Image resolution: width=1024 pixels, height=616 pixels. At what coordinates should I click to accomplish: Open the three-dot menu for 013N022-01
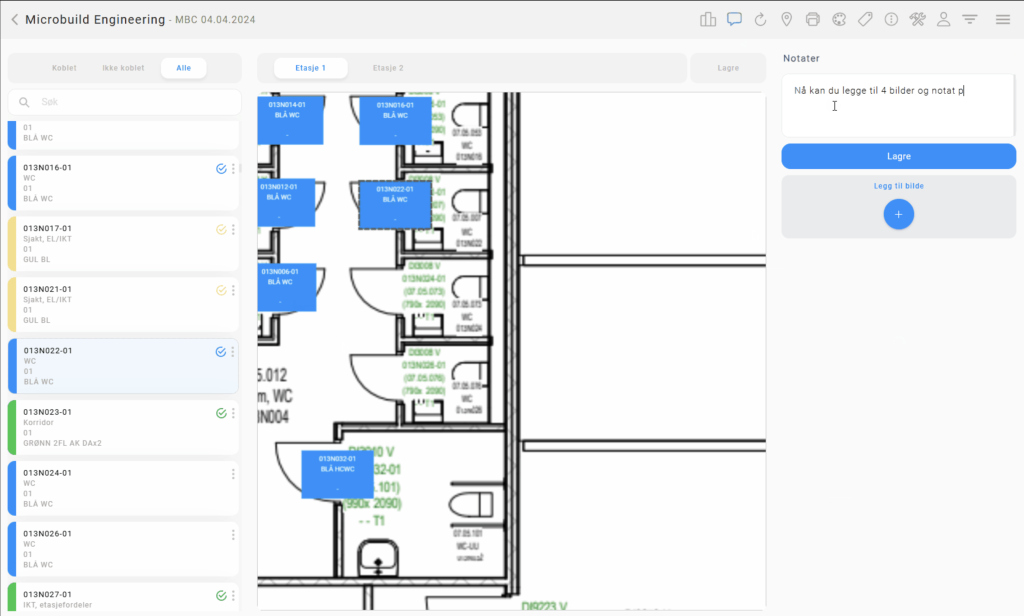(232, 352)
